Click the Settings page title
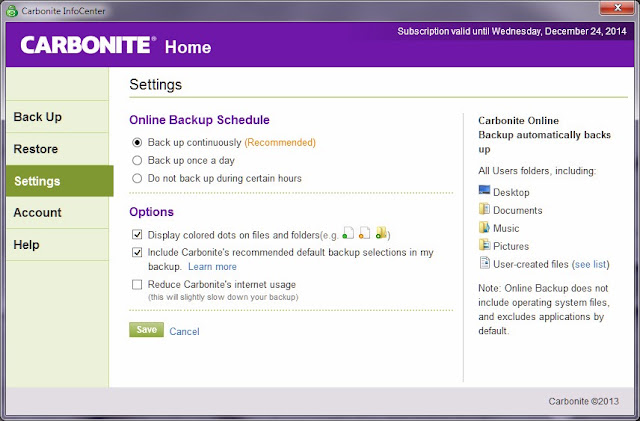 click(x=156, y=85)
